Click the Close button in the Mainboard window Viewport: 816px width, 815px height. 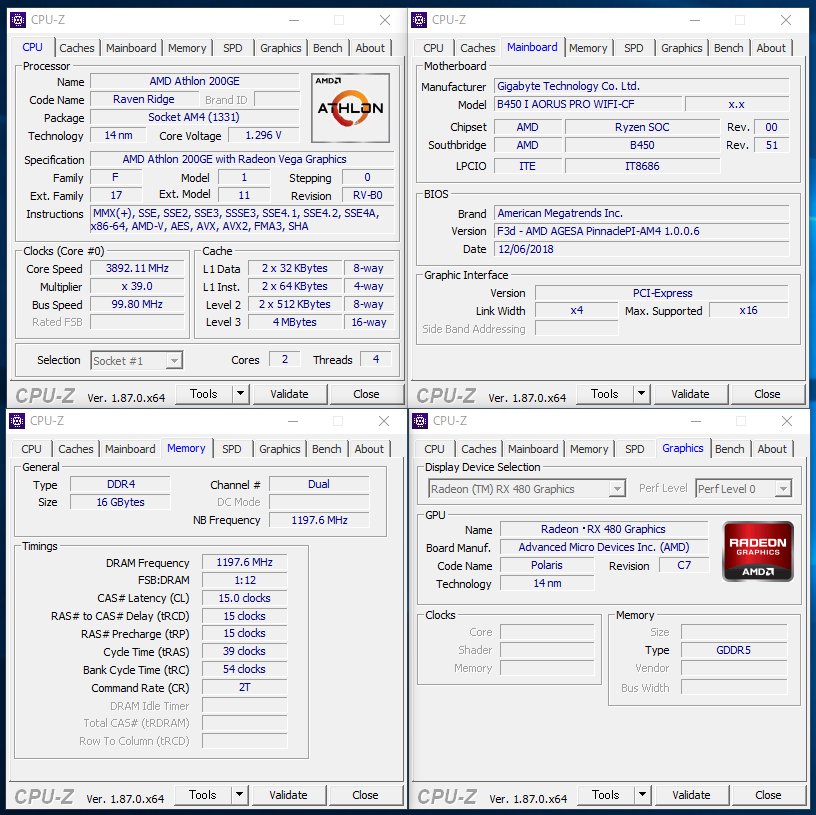coord(767,394)
